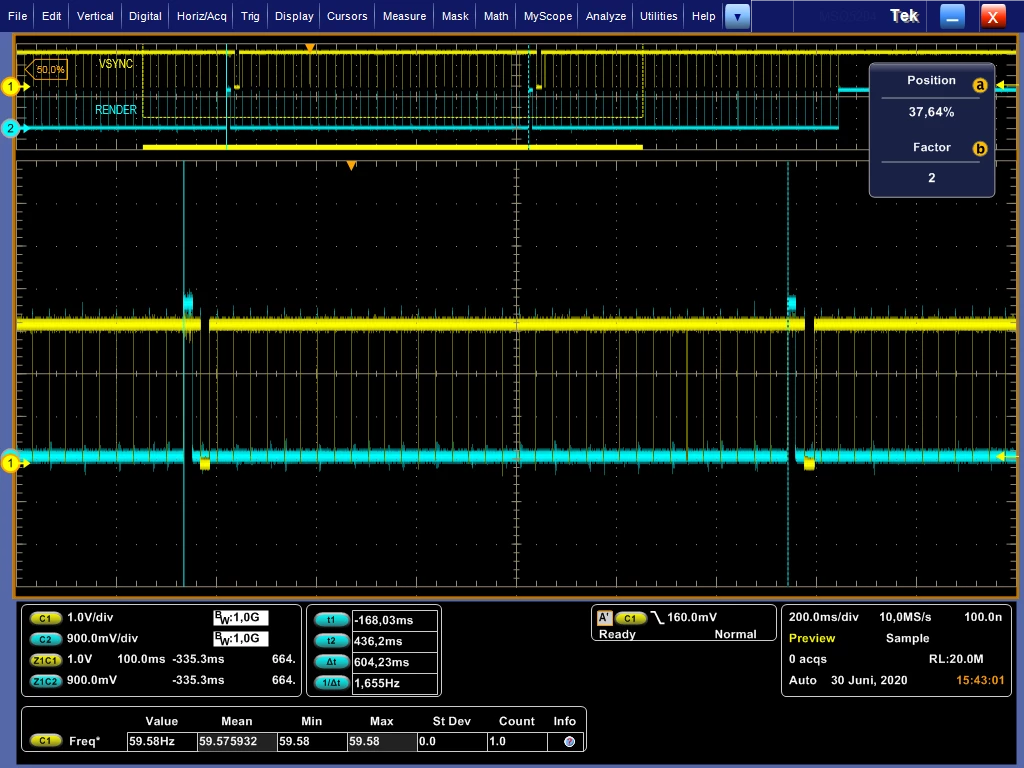Screen dimensions: 1024x768
Task: Close the oscilloscope application
Action: click(x=993, y=17)
